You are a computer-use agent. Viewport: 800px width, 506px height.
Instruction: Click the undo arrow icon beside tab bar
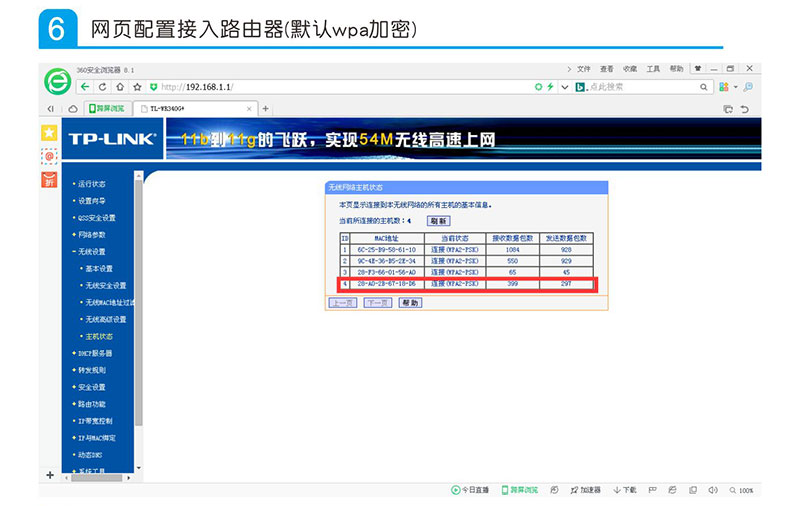[x=745, y=109]
